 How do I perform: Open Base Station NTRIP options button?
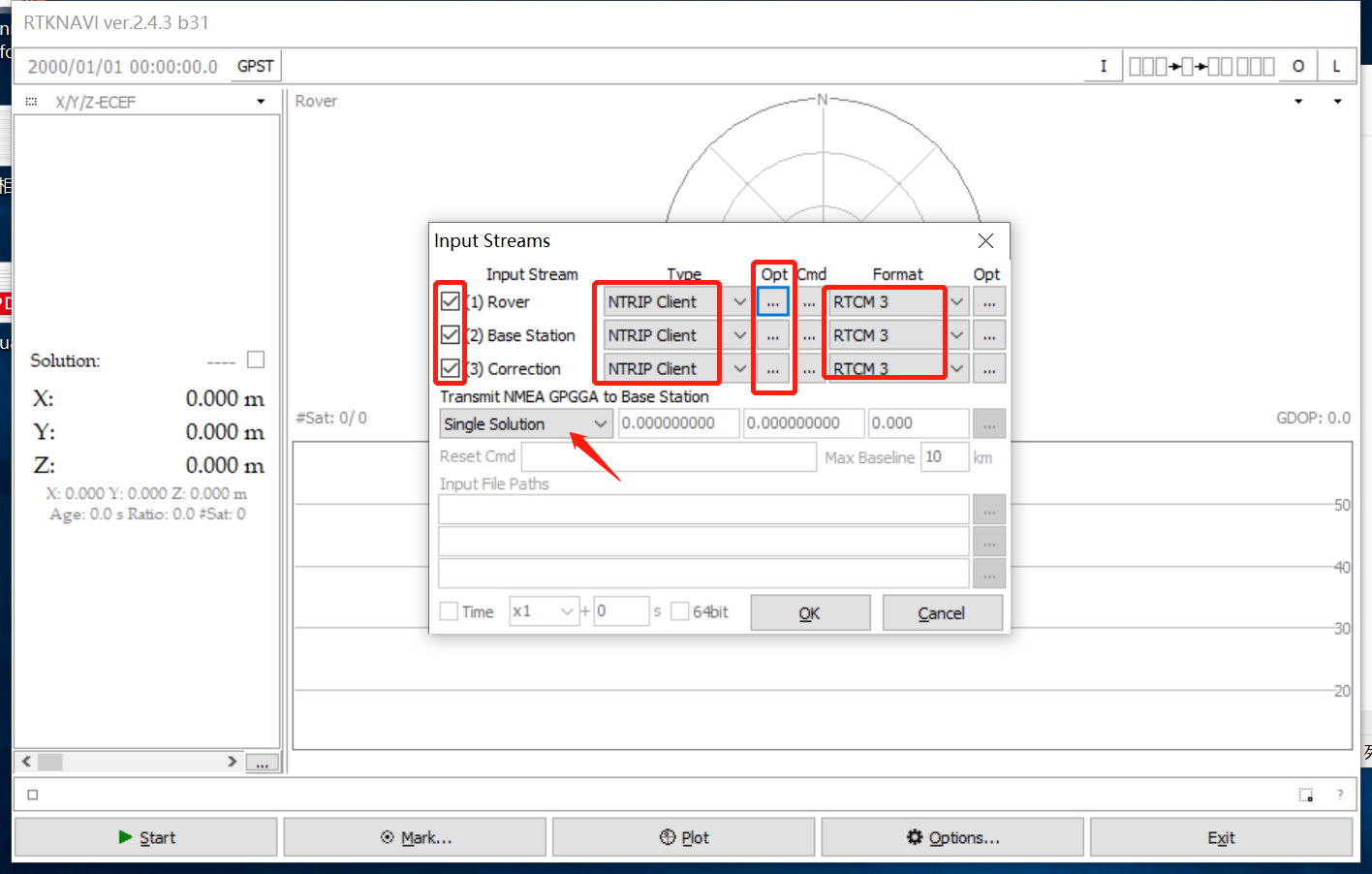(772, 335)
